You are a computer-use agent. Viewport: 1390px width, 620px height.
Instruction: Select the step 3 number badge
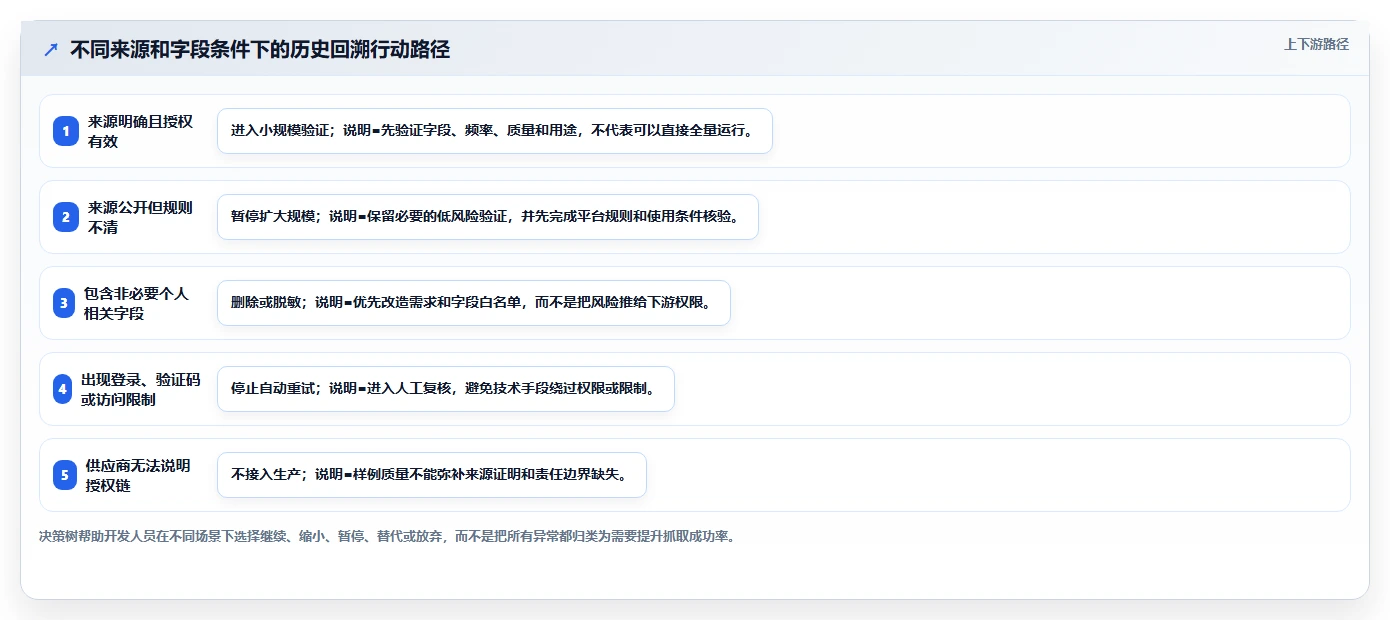tap(65, 303)
